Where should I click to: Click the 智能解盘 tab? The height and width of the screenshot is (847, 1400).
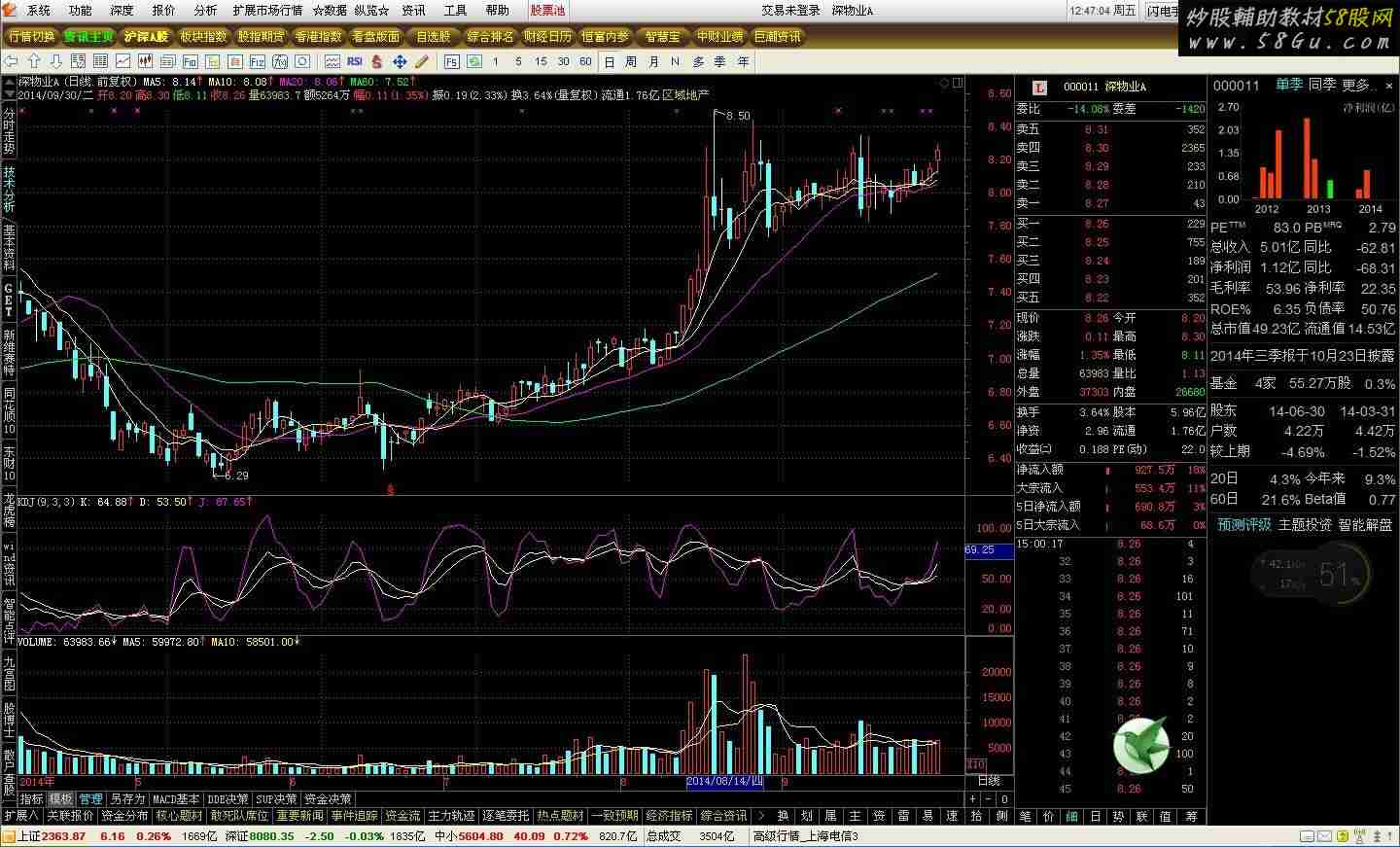(x=1365, y=524)
